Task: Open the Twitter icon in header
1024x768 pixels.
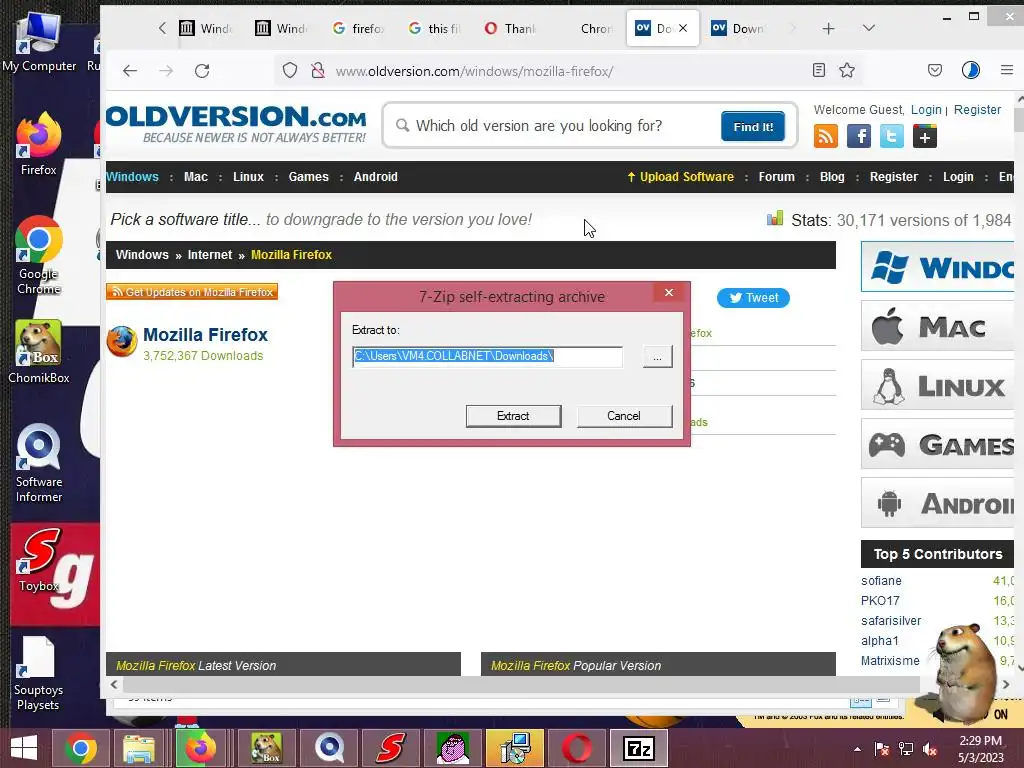Action: pos(891,136)
